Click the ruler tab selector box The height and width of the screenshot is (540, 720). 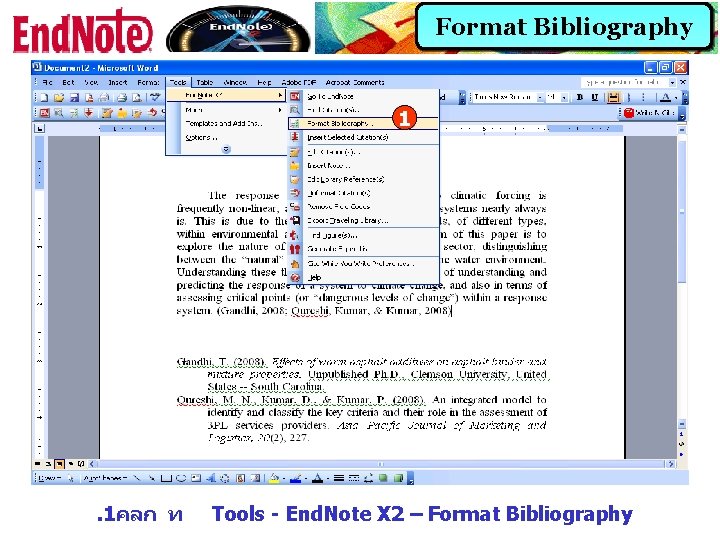(x=40, y=129)
